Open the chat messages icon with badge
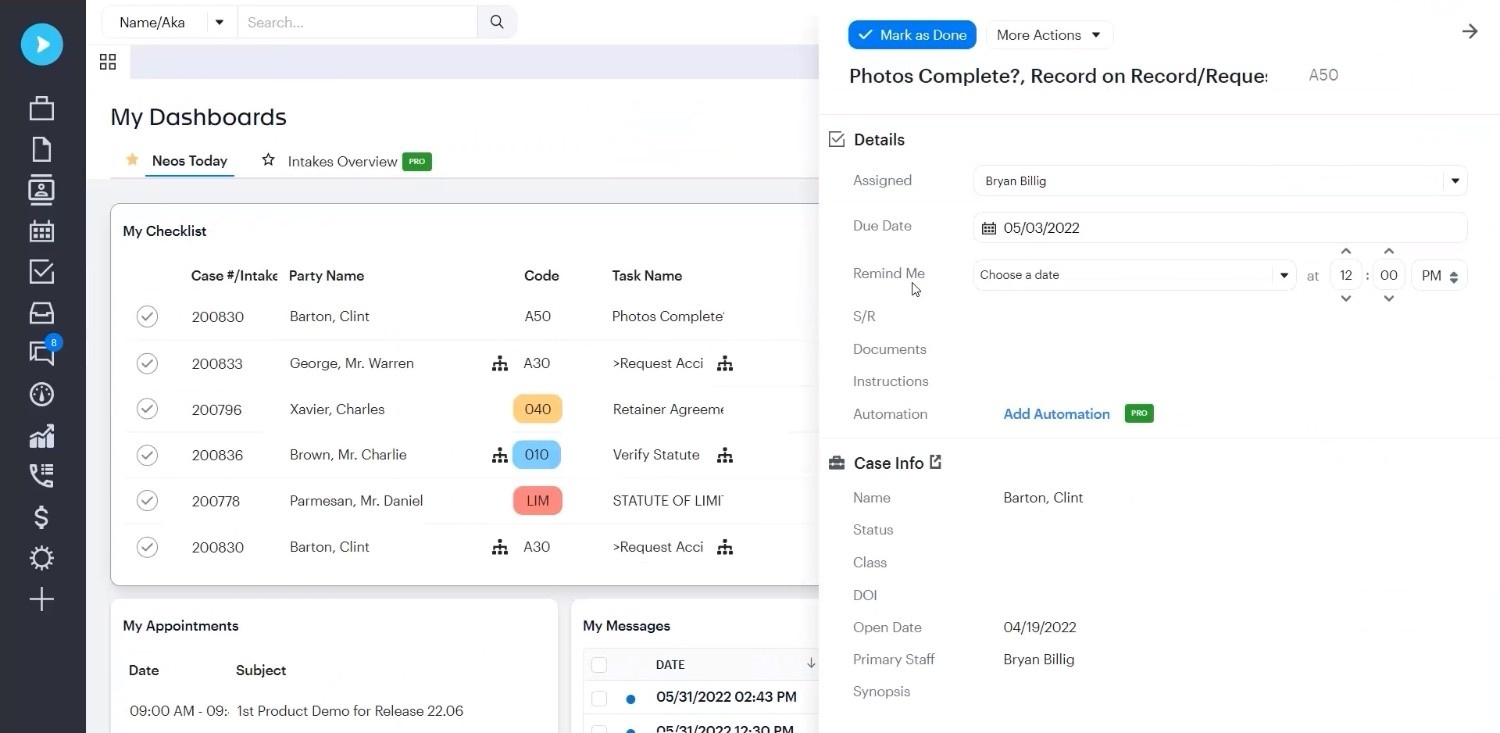The height and width of the screenshot is (733, 1500). pos(42,352)
